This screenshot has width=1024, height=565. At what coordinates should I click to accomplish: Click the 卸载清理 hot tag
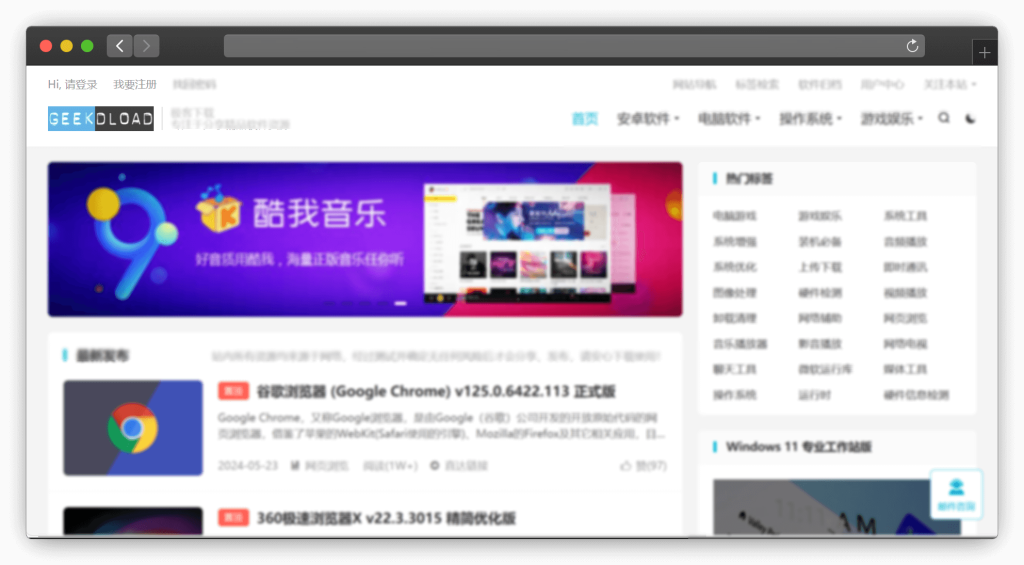coord(735,318)
